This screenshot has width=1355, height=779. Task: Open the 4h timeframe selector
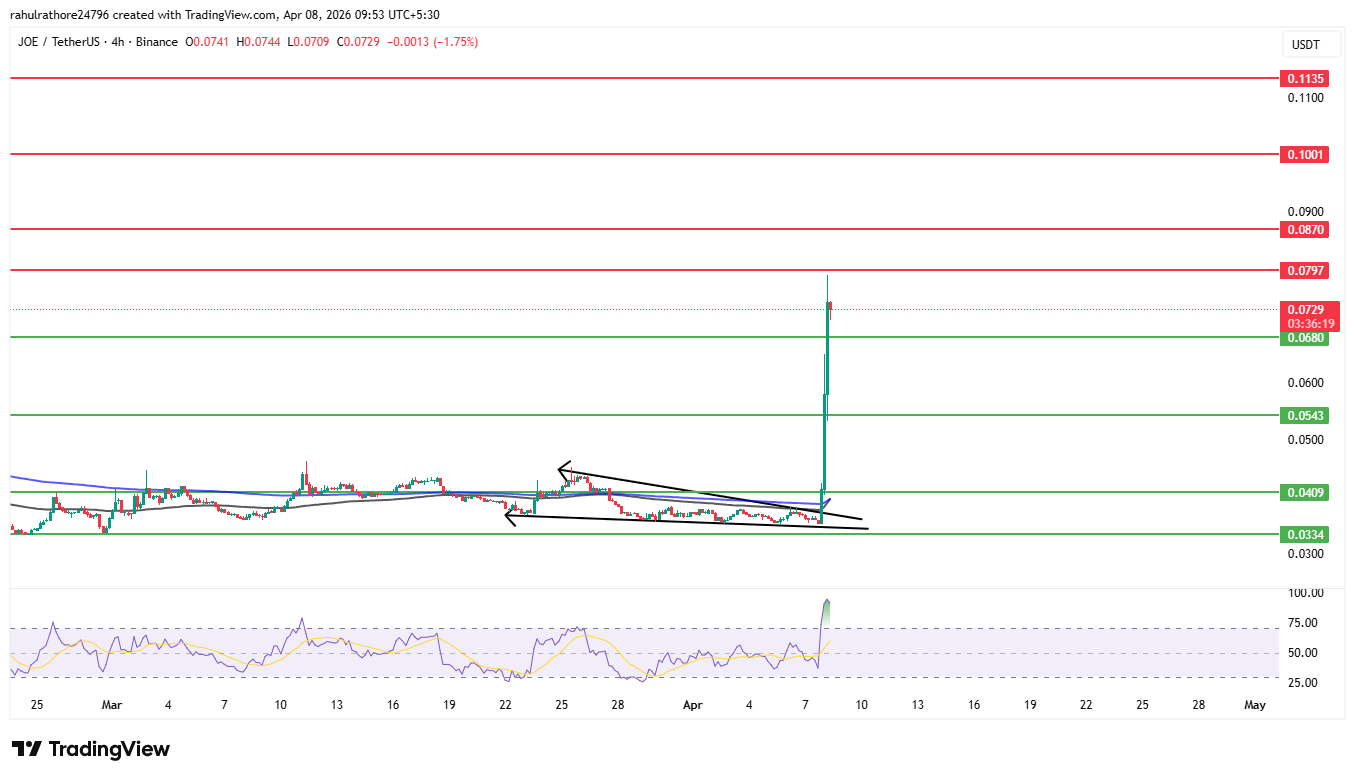click(x=116, y=42)
